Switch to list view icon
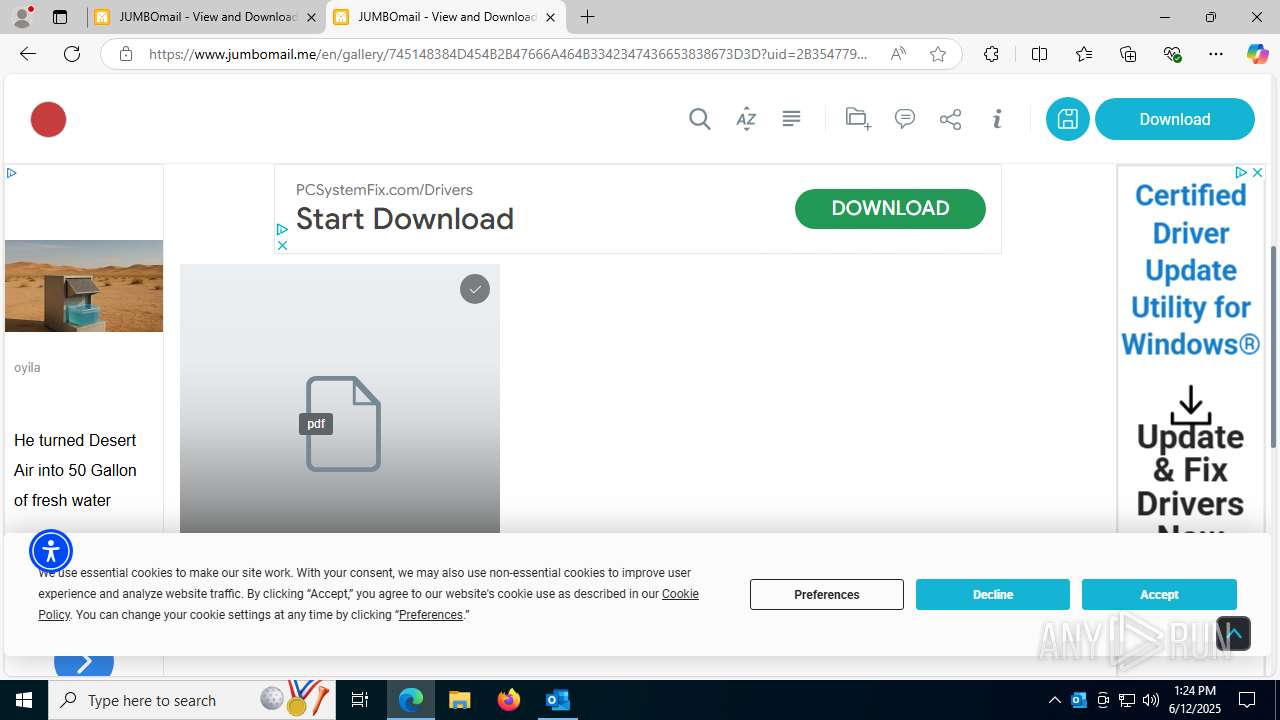 pos(791,118)
